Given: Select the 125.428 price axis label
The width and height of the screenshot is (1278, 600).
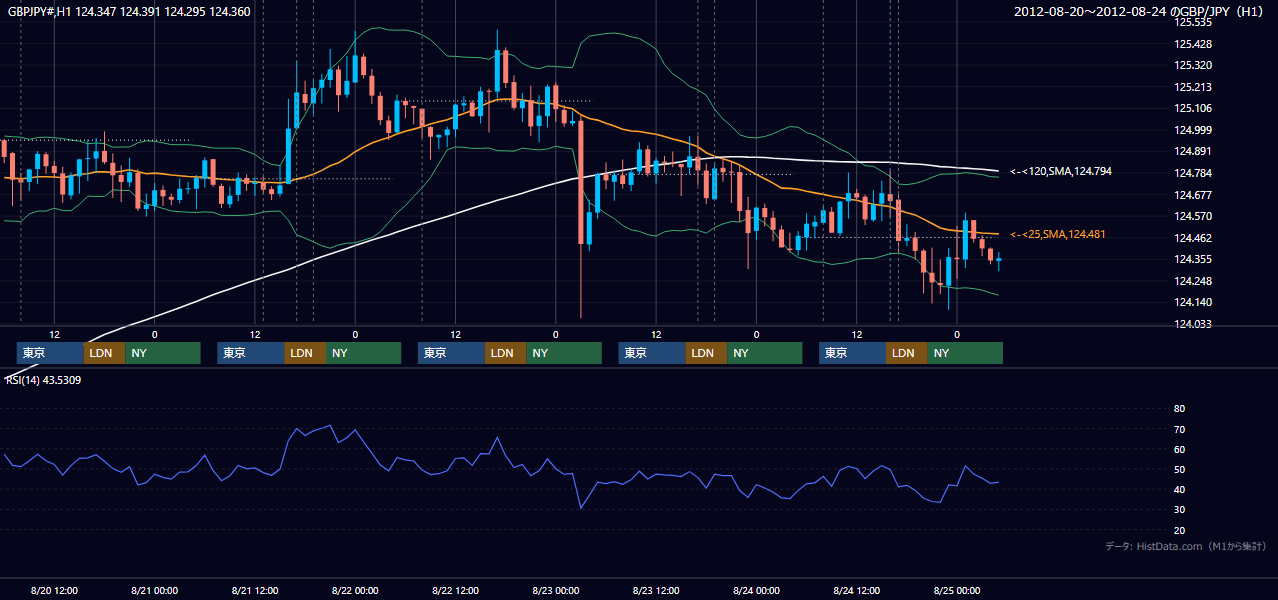Looking at the screenshot, I should click(x=1192, y=44).
